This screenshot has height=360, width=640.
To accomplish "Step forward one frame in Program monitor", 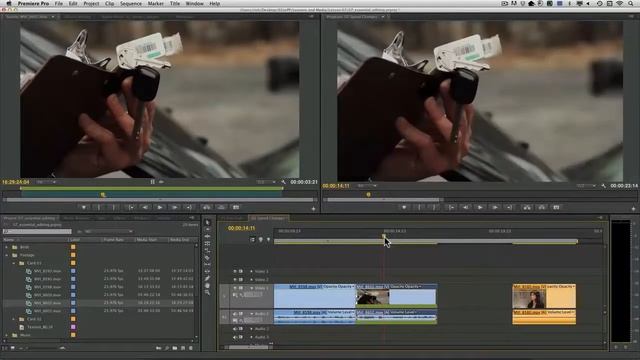I will [x=495, y=207].
